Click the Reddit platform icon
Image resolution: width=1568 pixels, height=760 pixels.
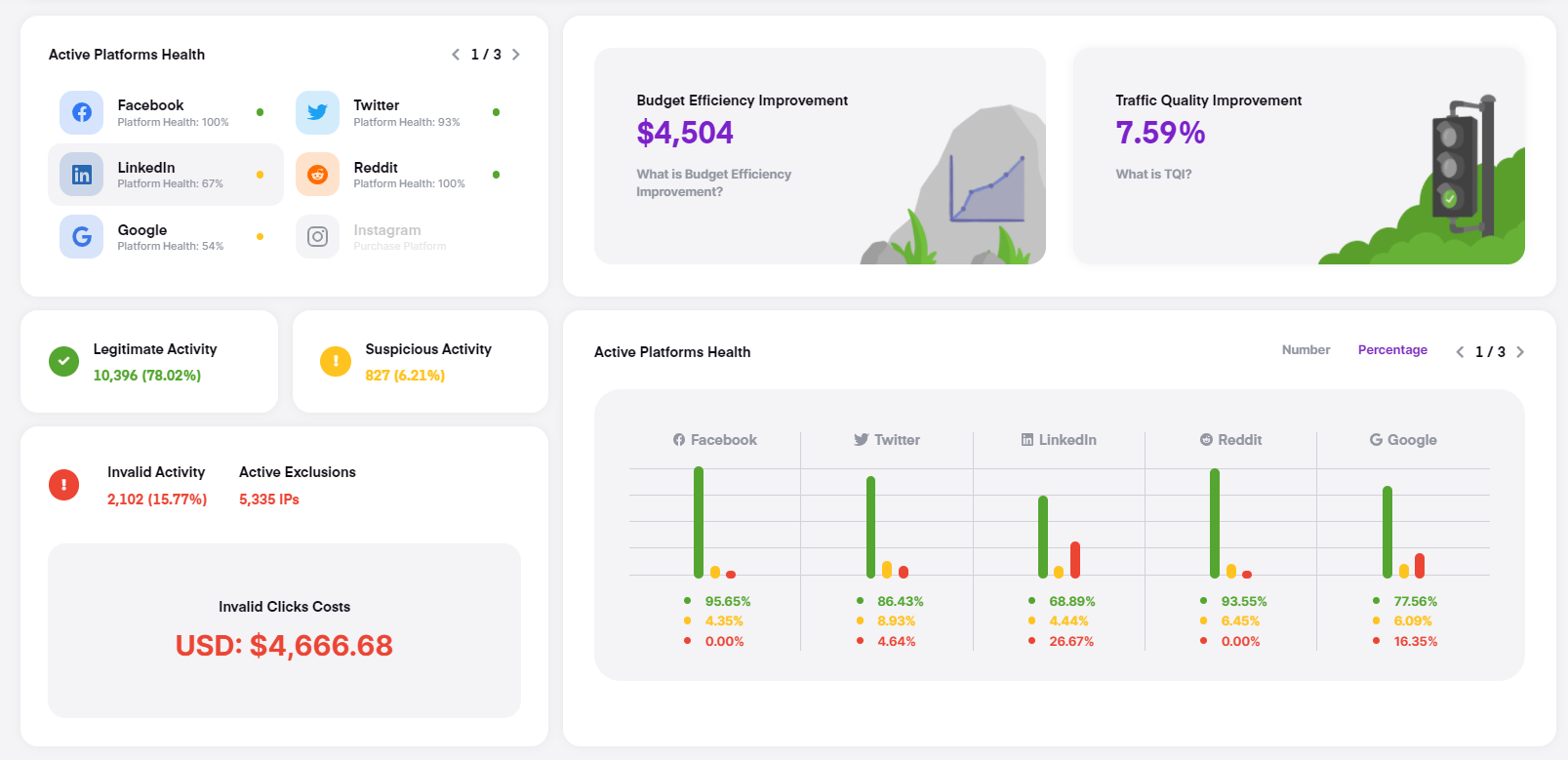click(317, 175)
